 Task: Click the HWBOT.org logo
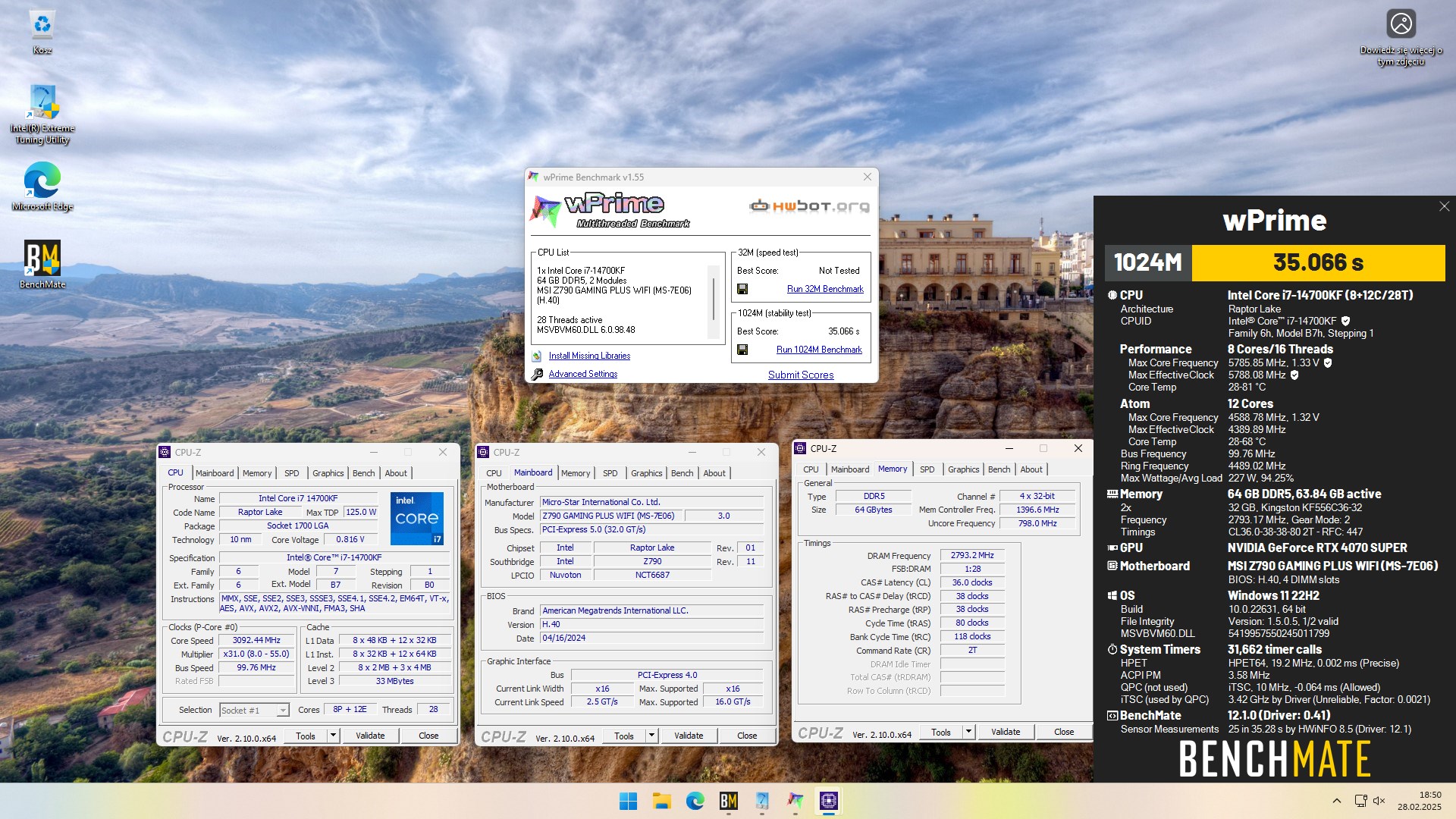click(809, 206)
